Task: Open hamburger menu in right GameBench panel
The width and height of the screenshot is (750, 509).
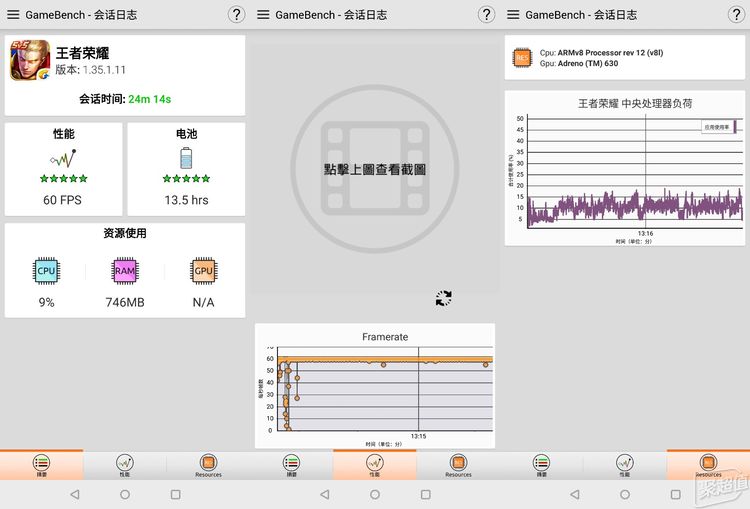Action: (513, 15)
